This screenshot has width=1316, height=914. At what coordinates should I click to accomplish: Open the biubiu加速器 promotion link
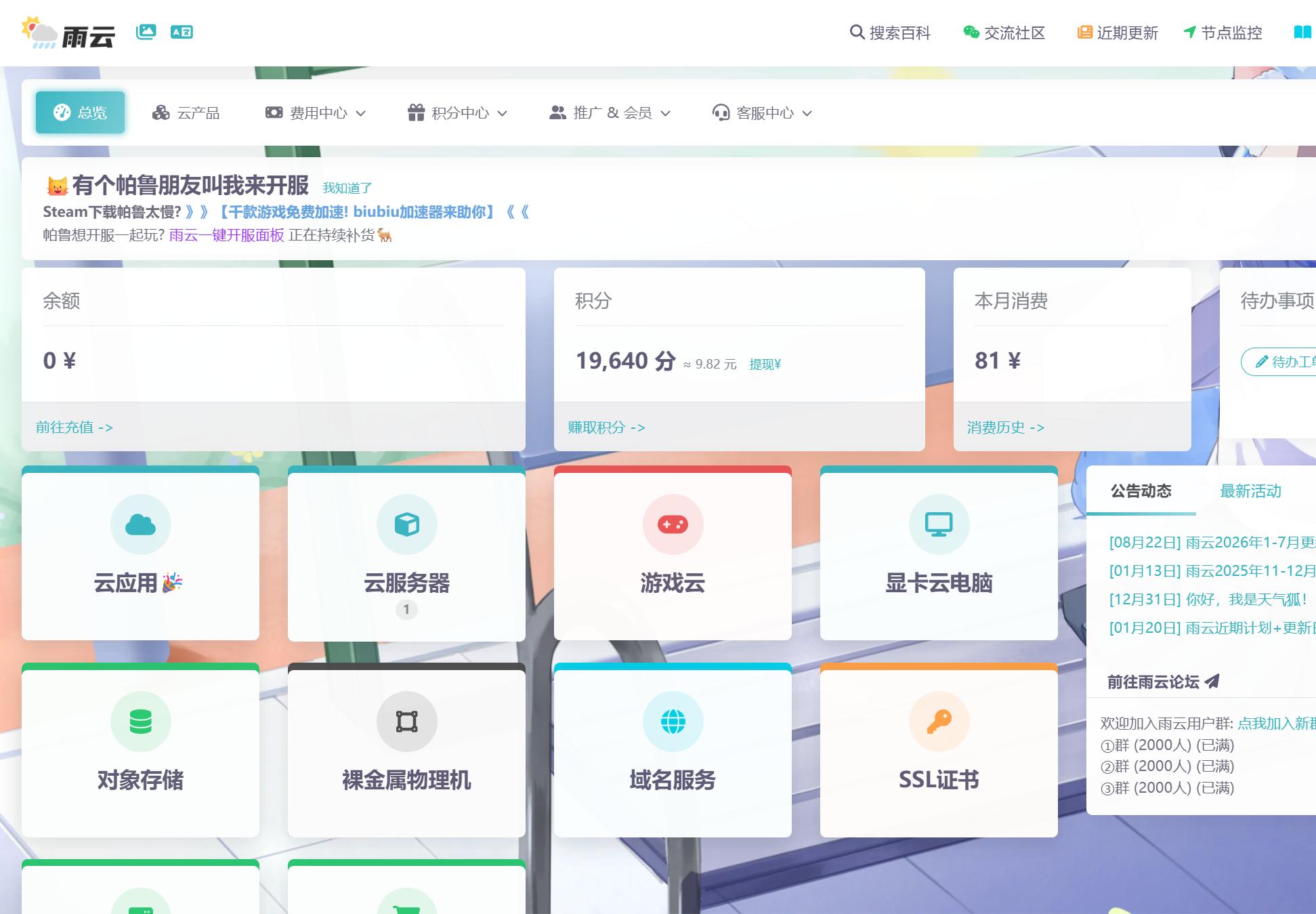click(x=358, y=212)
